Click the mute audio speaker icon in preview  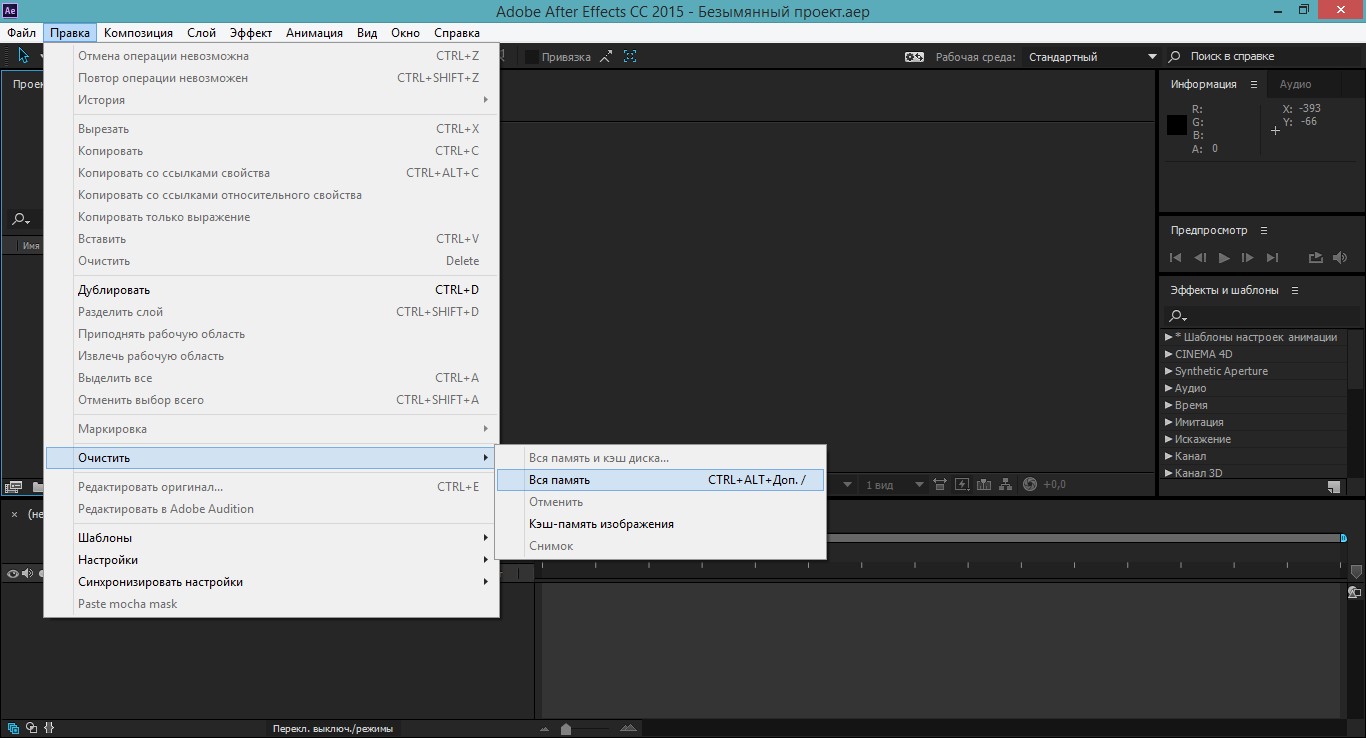[x=1340, y=258]
